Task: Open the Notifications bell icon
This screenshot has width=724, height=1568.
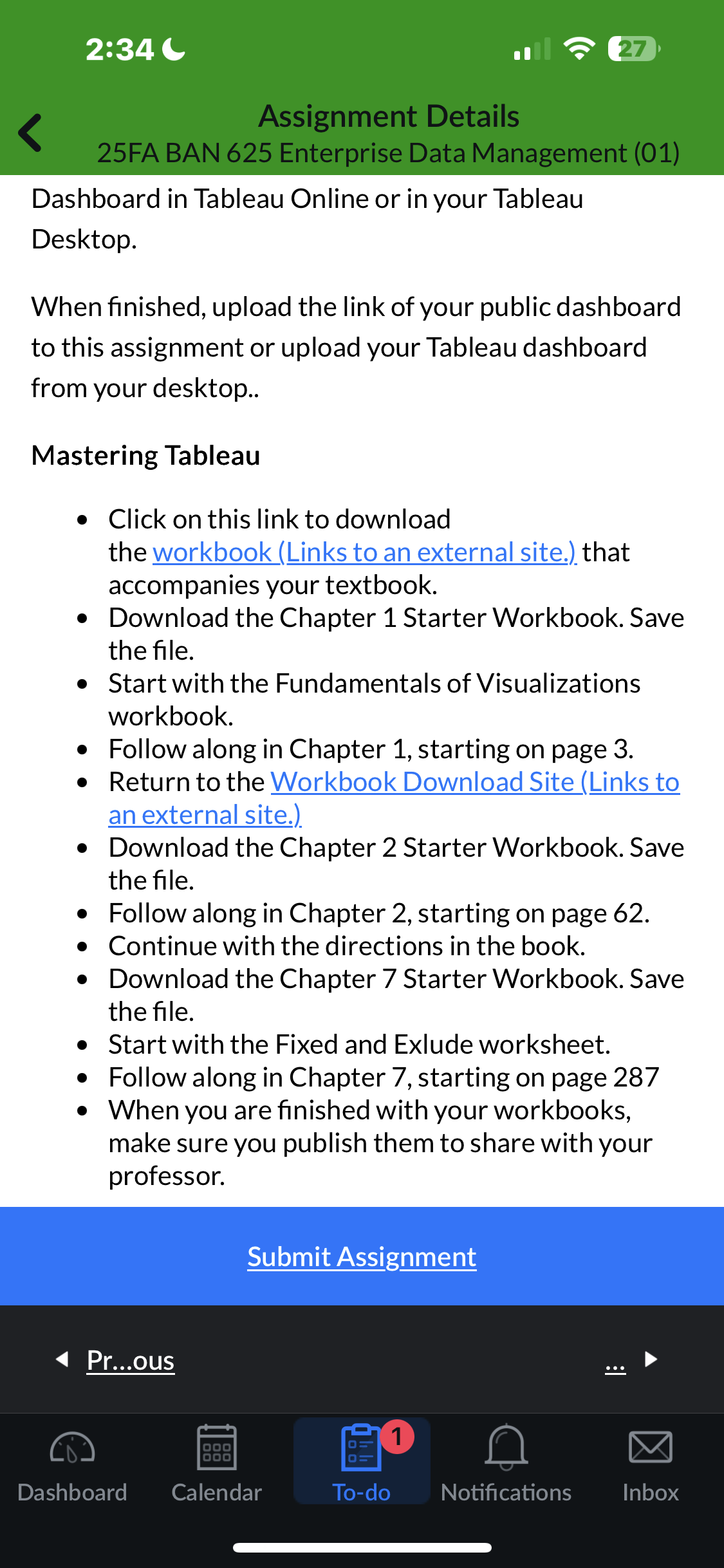Action: [506, 1448]
